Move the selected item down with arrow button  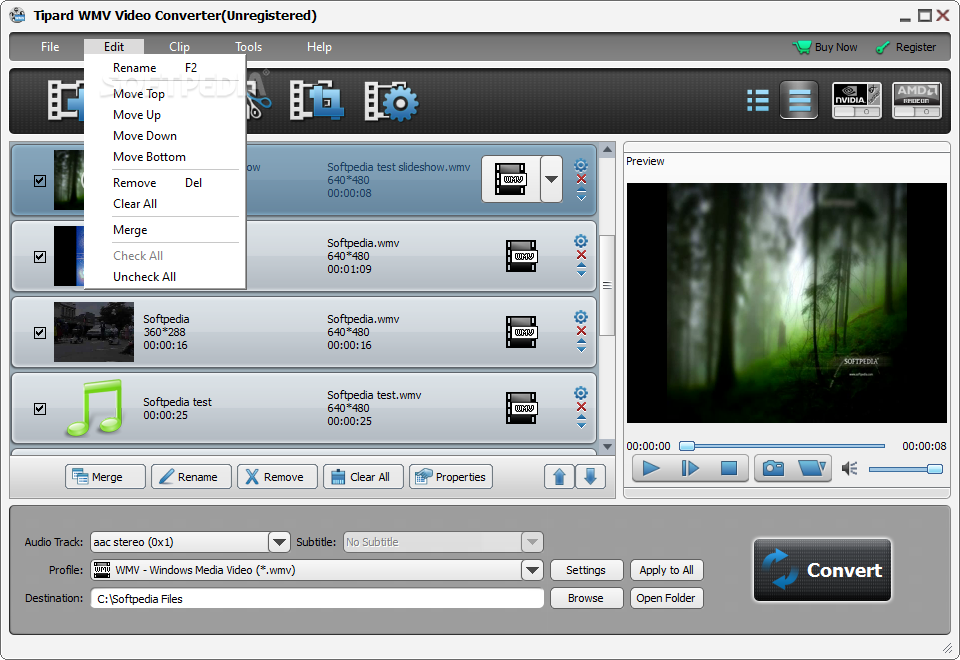click(590, 476)
